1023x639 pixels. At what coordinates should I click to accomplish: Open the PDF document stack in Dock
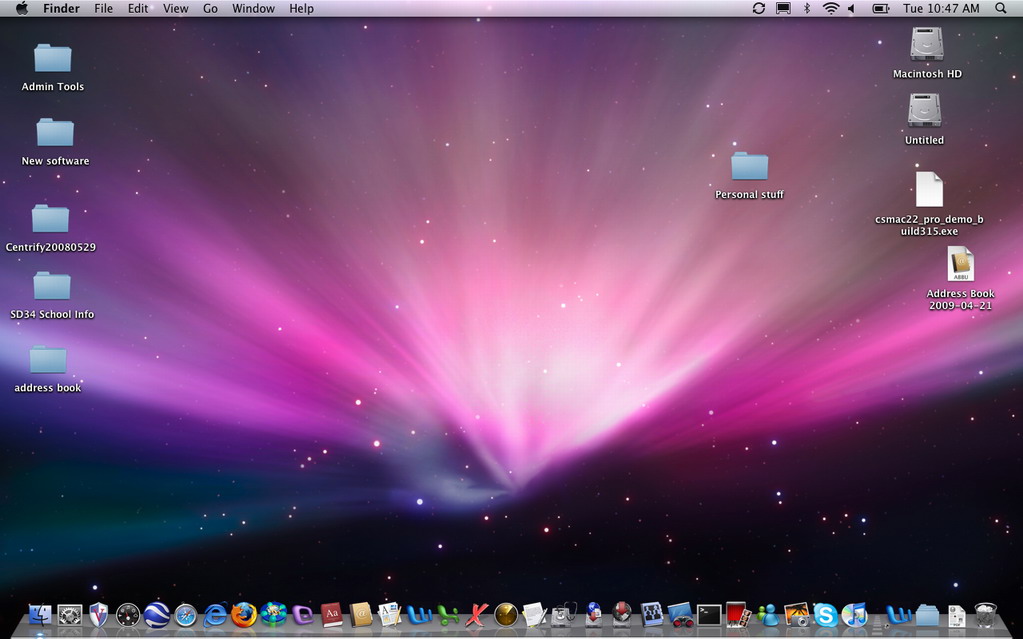click(956, 615)
